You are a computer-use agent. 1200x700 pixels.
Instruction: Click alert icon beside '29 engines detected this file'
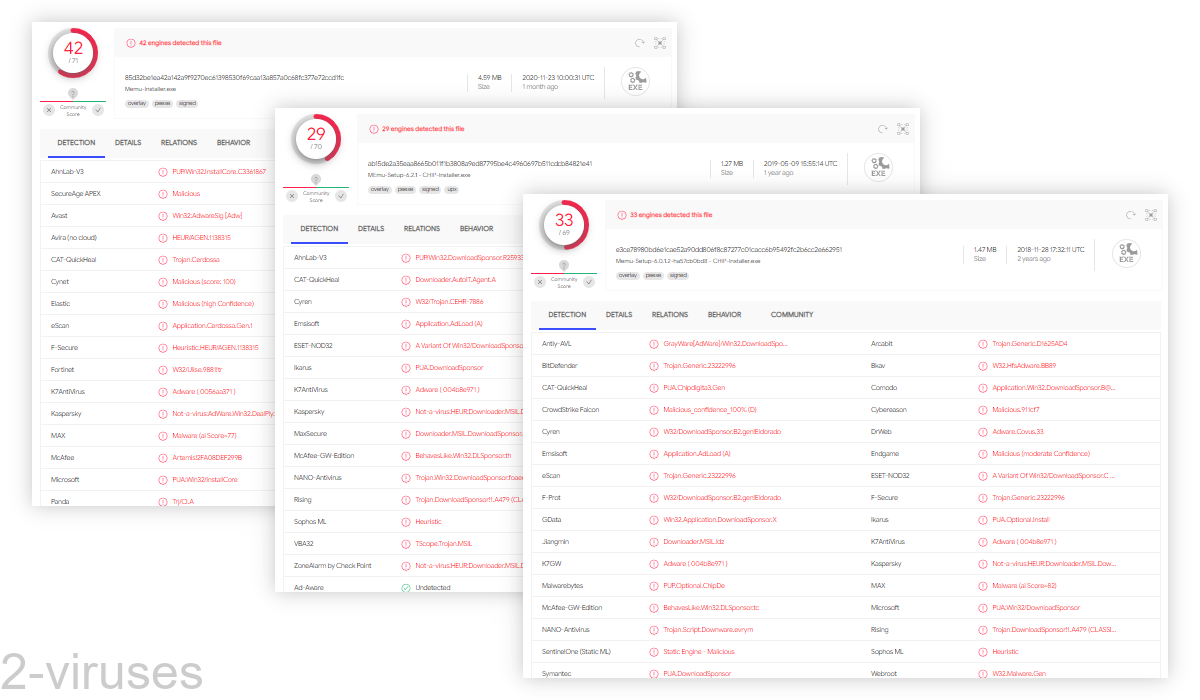click(373, 129)
